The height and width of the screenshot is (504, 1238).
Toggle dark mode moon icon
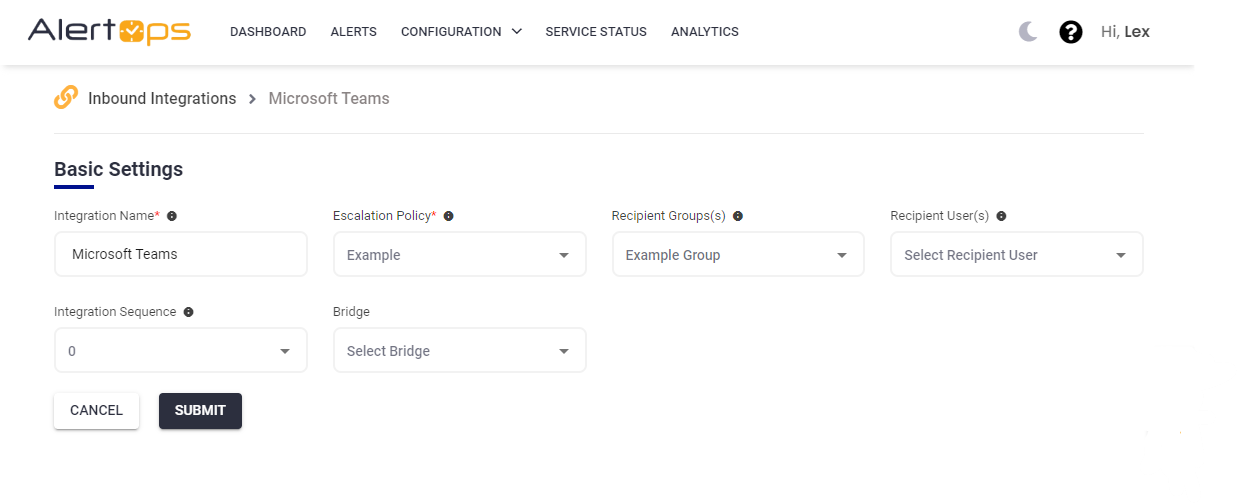point(1028,32)
